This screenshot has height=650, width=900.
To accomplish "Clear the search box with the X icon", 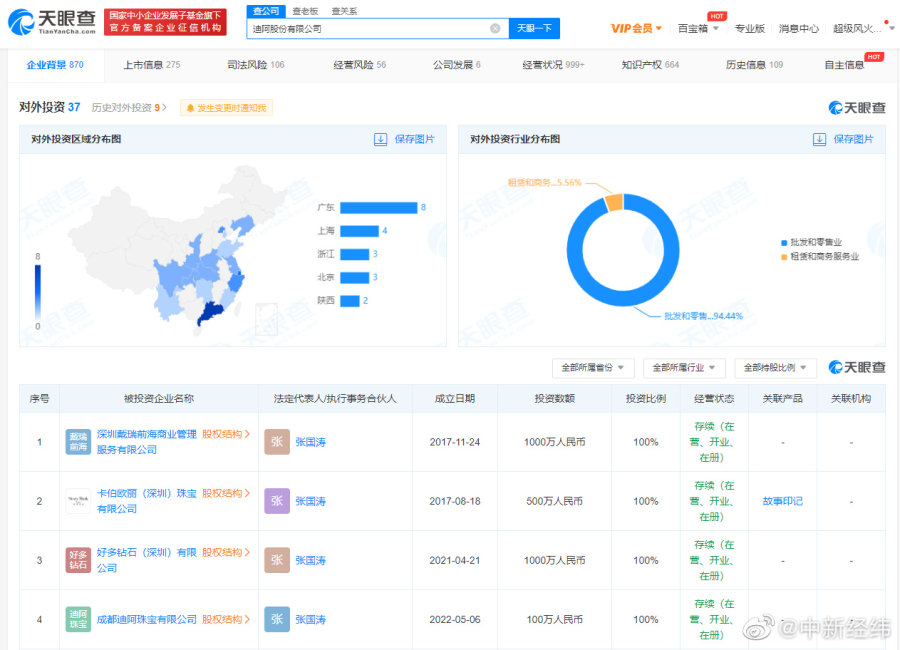I will pyautogui.click(x=495, y=29).
